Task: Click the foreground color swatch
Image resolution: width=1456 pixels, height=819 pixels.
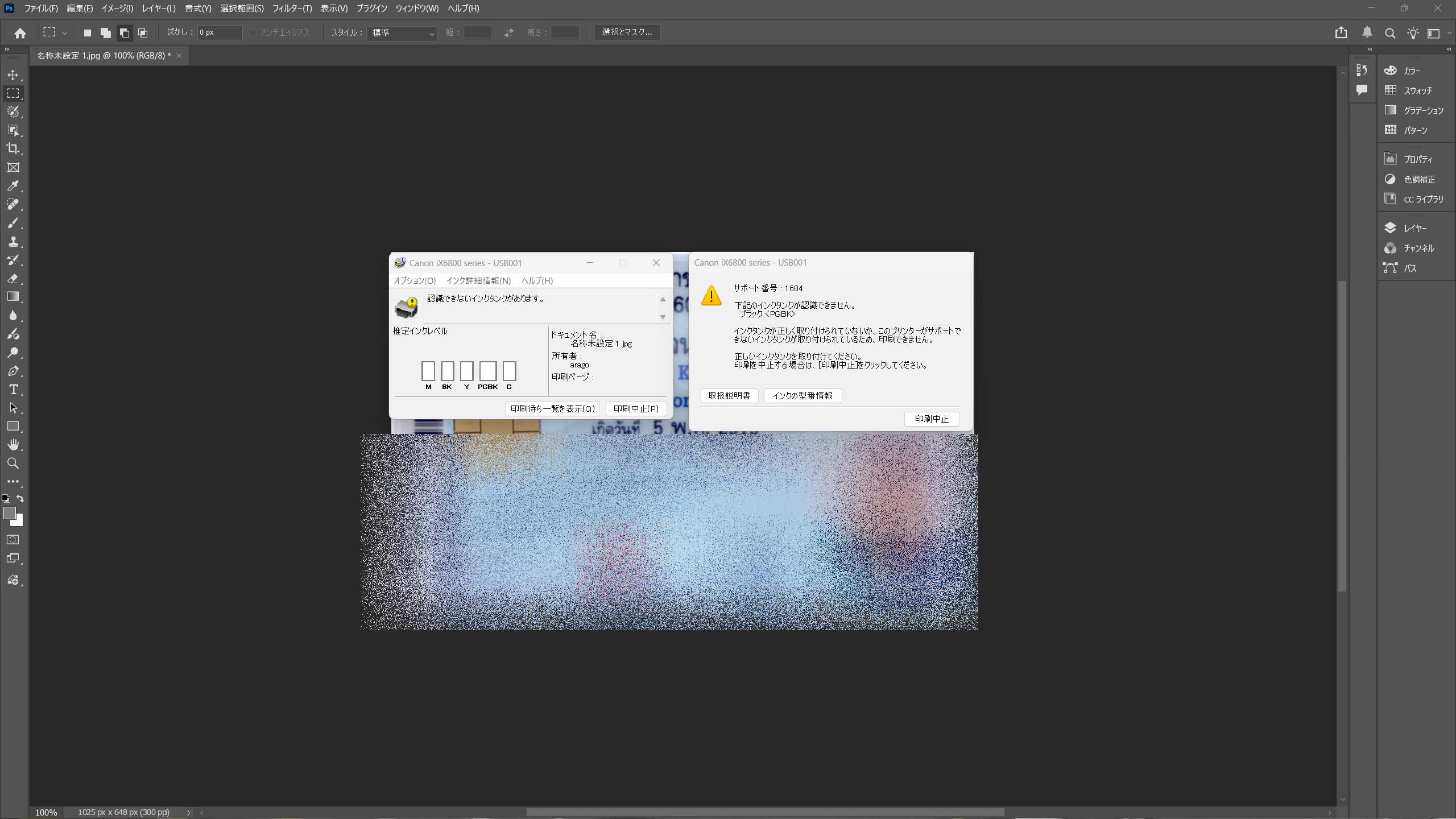Action: click(x=9, y=514)
